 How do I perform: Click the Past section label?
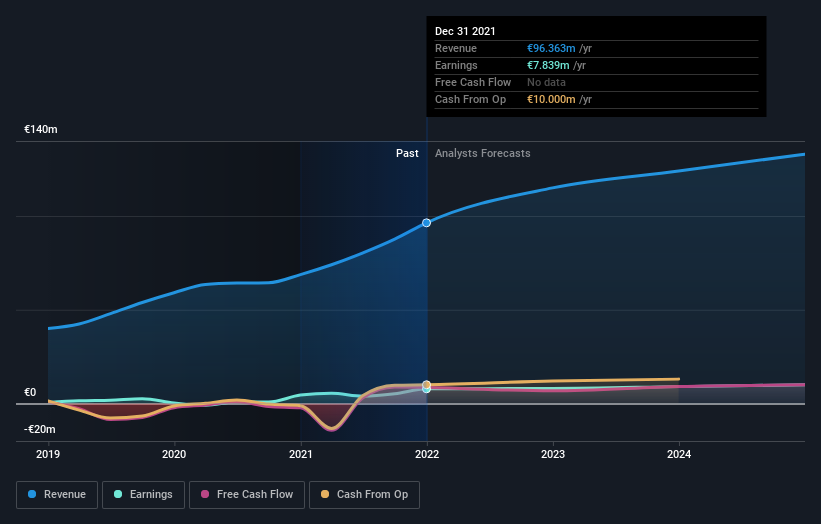pos(407,153)
